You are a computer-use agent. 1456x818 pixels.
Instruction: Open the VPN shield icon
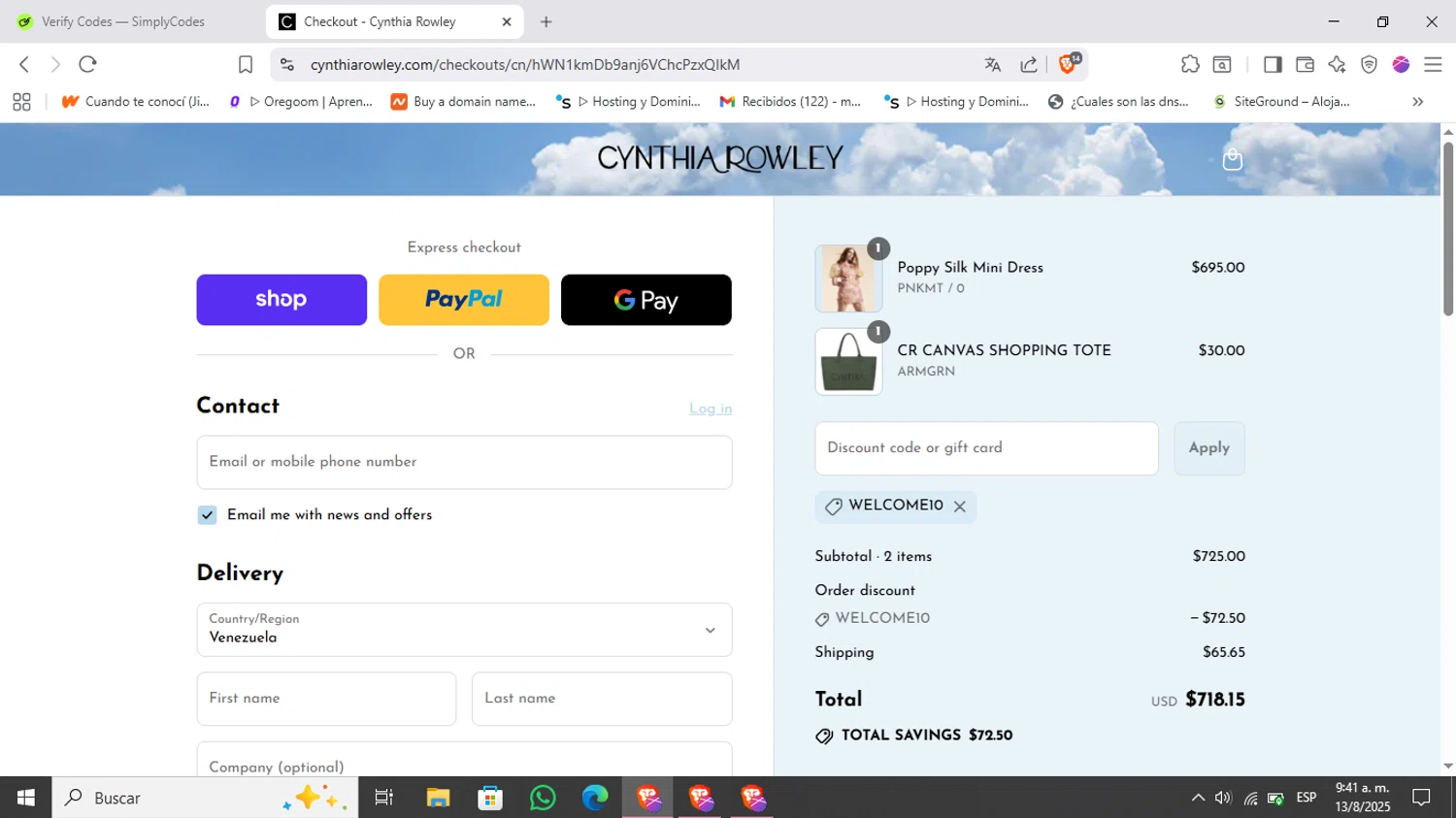tap(1369, 64)
